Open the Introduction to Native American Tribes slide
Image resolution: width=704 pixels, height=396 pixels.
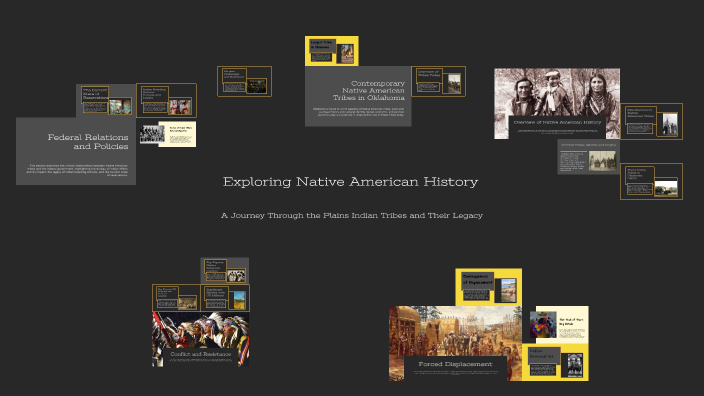click(651, 122)
